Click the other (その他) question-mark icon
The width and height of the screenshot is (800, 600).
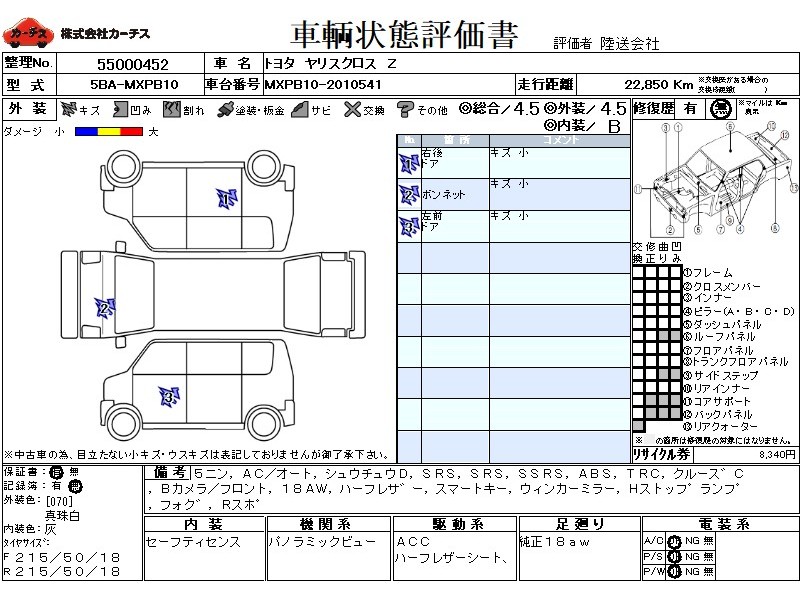pos(405,109)
